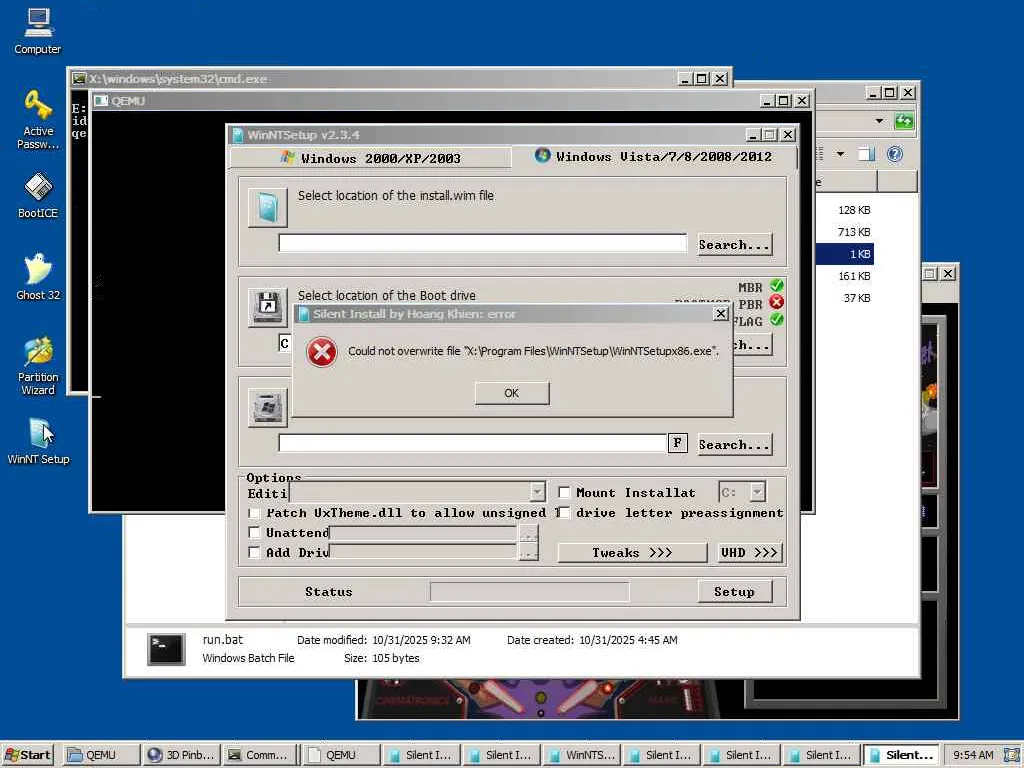Switch to the WinNTSetup taskbar item
1024x768 pixels.
[581, 755]
